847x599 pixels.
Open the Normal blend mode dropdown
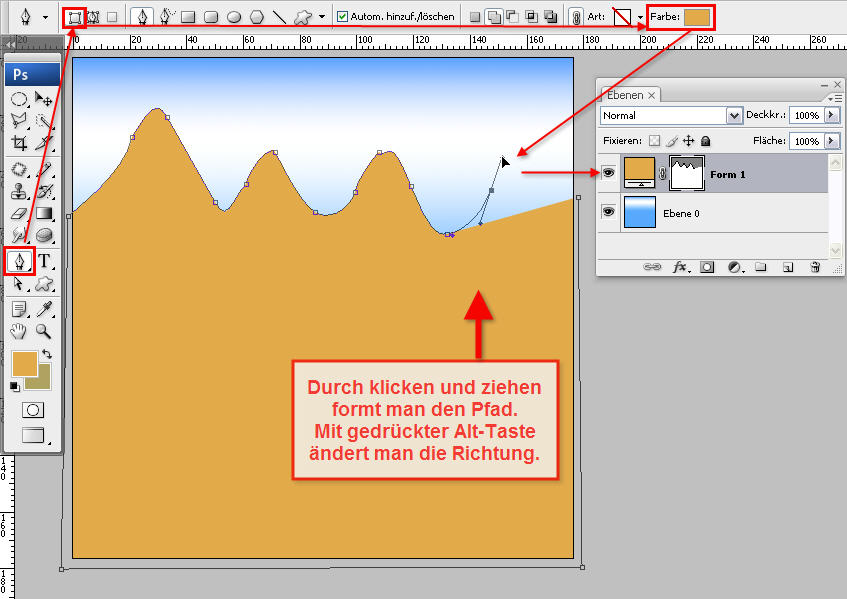click(x=734, y=116)
